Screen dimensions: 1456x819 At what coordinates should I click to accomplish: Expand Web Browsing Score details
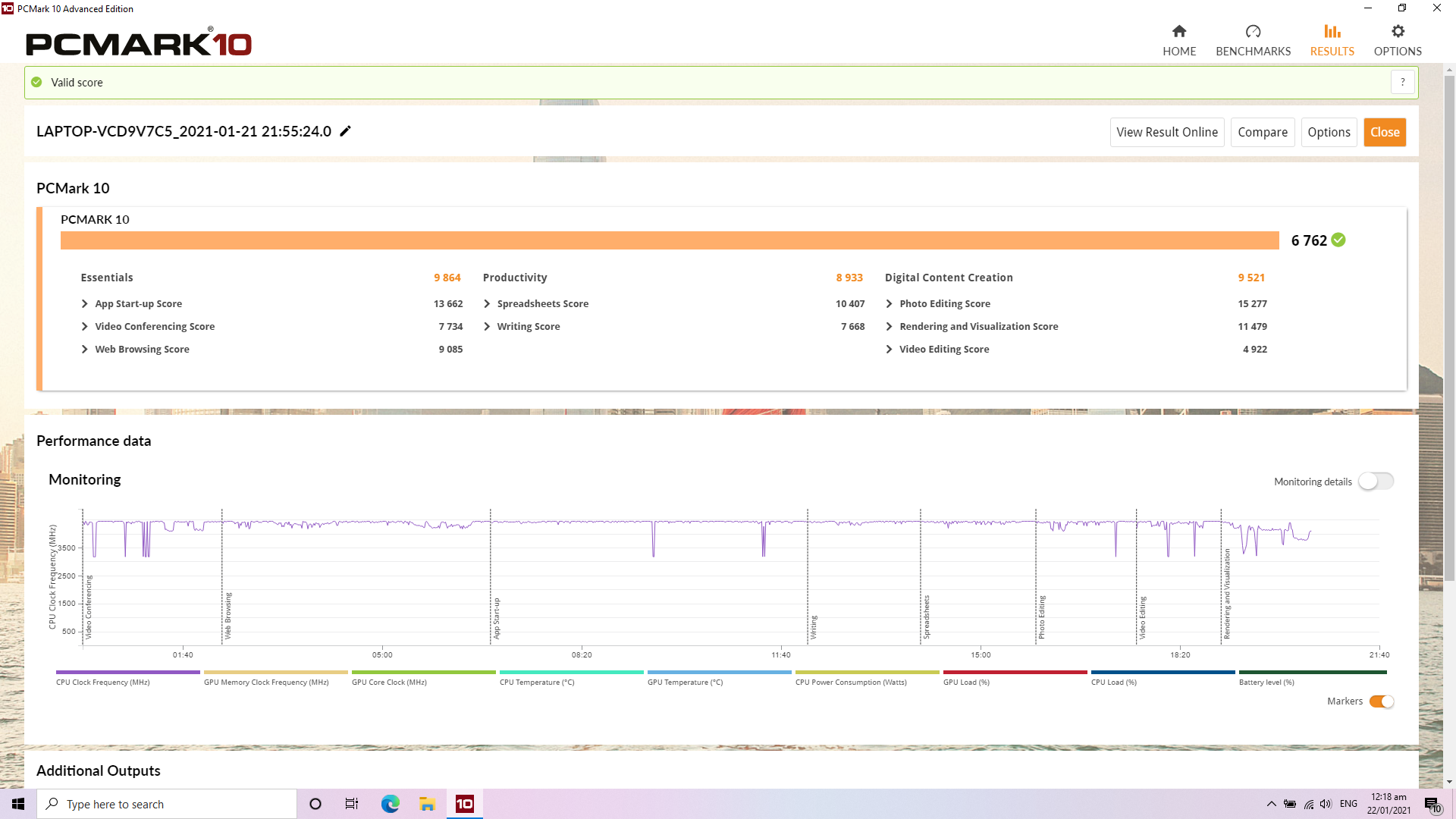(x=84, y=349)
